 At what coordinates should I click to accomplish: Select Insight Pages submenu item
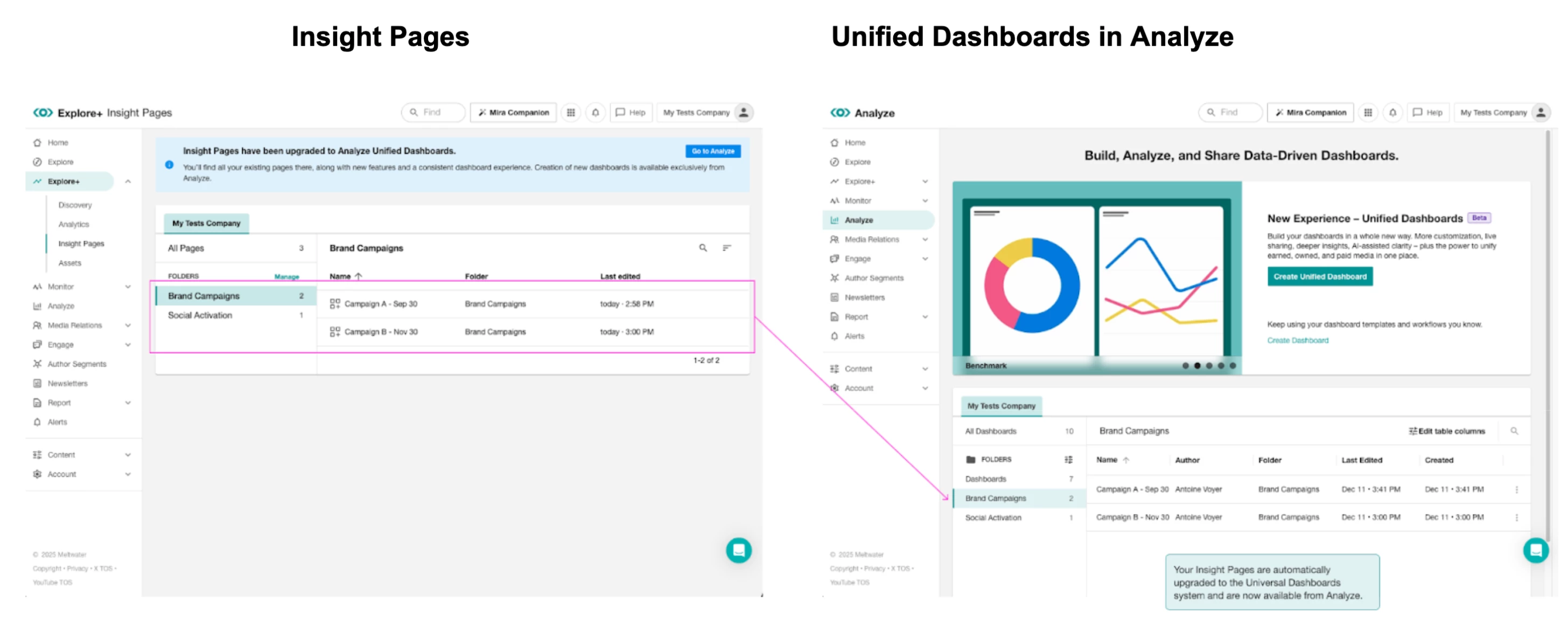(81, 244)
